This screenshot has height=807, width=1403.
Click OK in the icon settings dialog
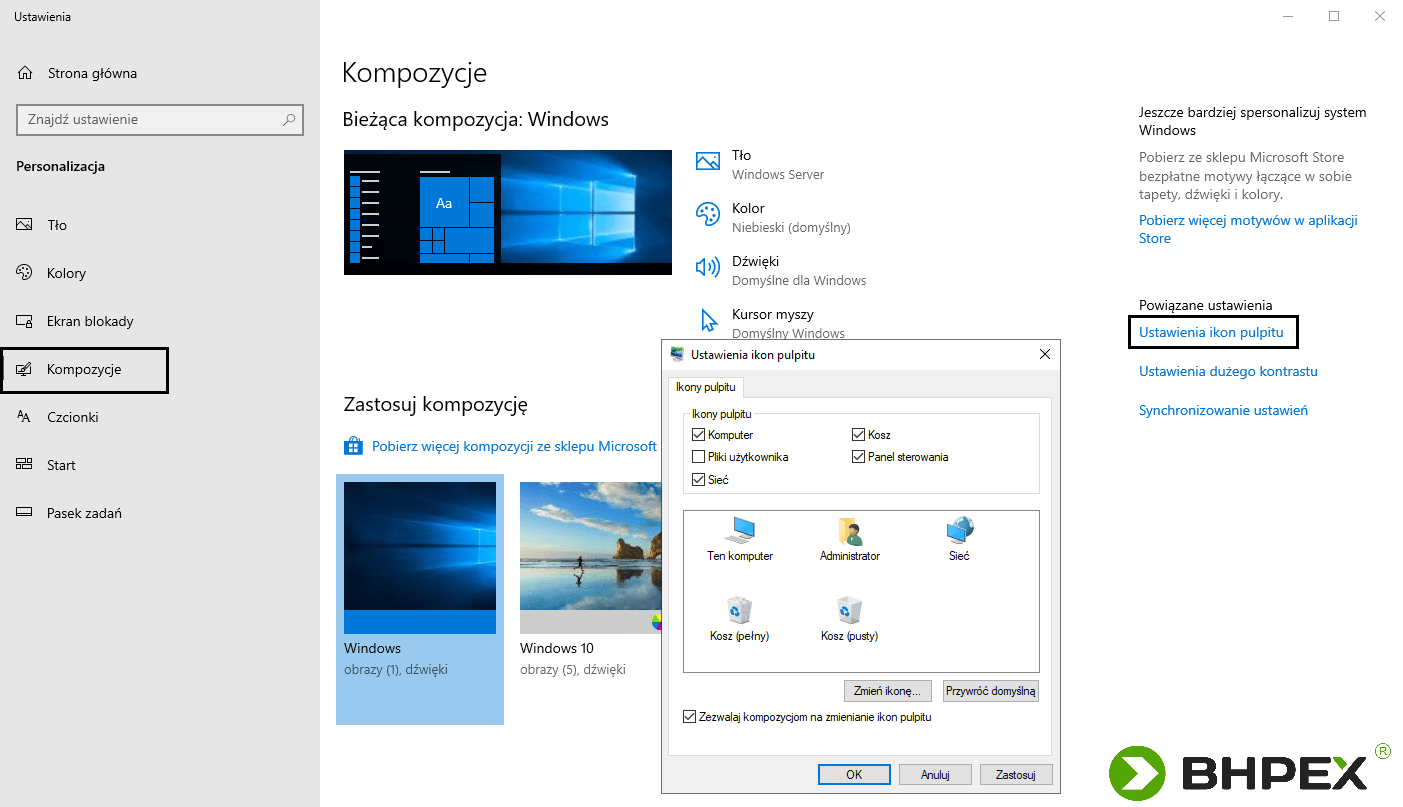pyautogui.click(x=854, y=774)
